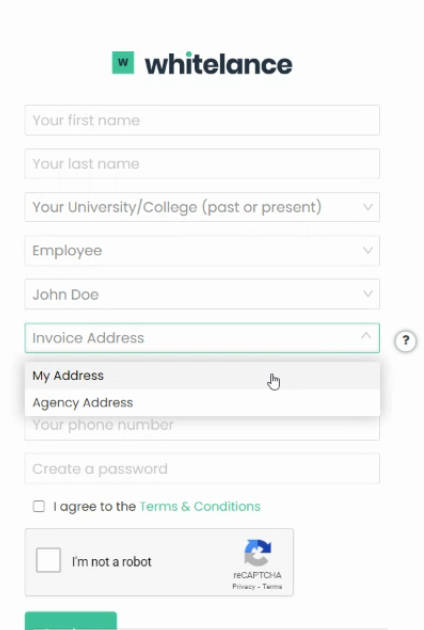Click the reCAPTCHA logo icon

click(258, 553)
